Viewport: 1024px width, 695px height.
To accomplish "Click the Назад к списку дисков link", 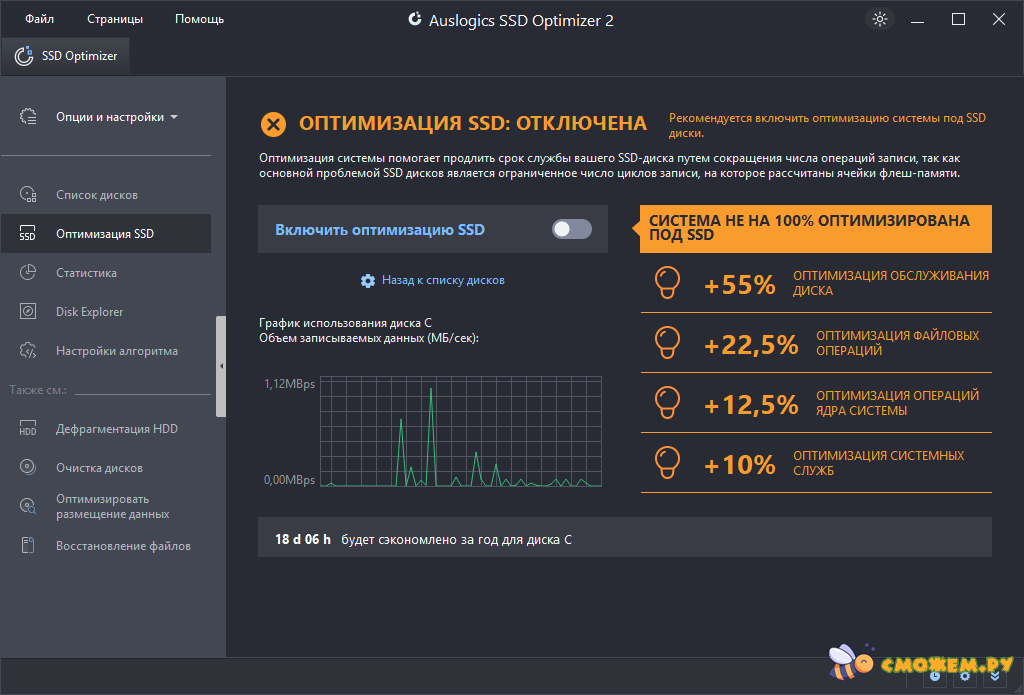I will (442, 281).
